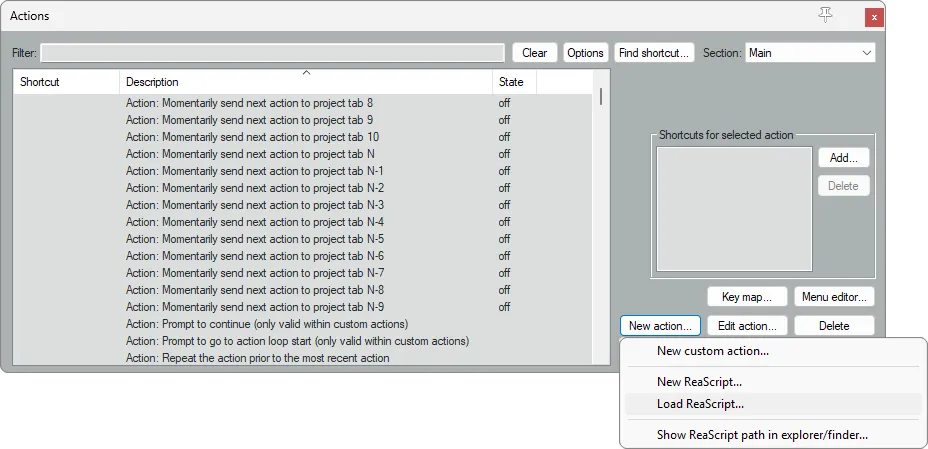Click the action list vertical scrollbar thumb
928x449 pixels.
pos(601,96)
